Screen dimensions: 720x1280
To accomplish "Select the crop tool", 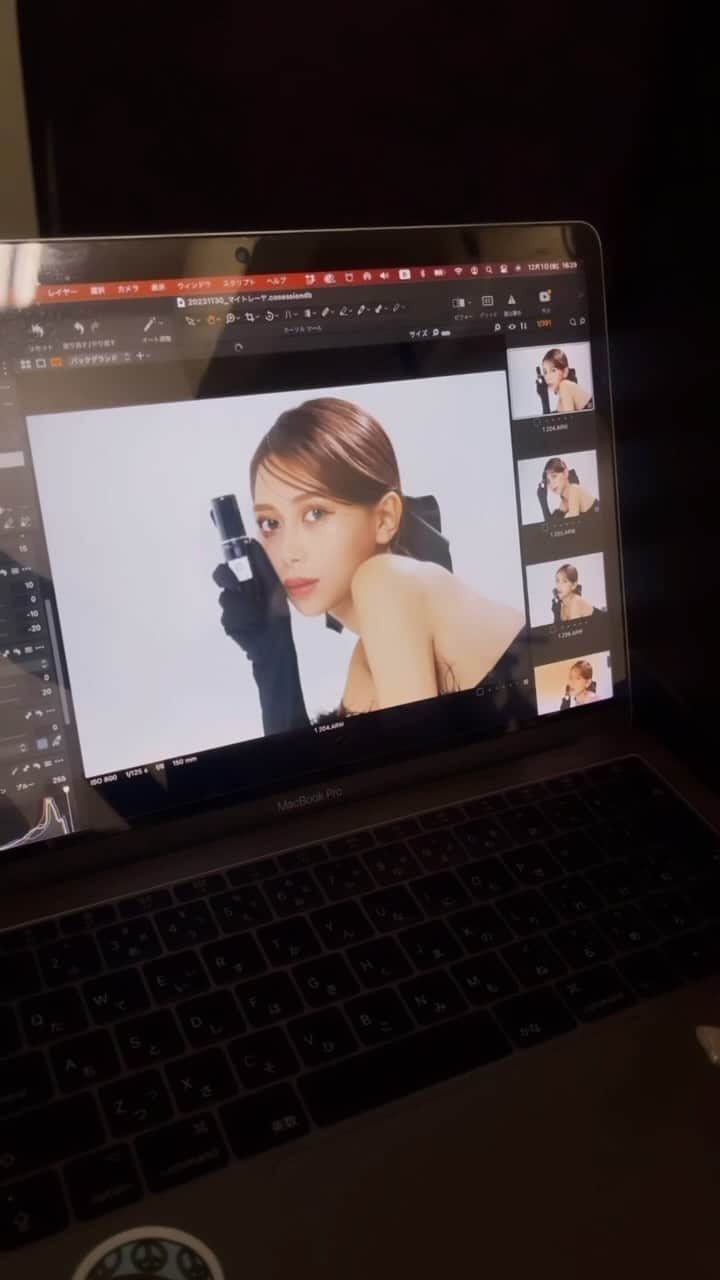I will [x=251, y=317].
